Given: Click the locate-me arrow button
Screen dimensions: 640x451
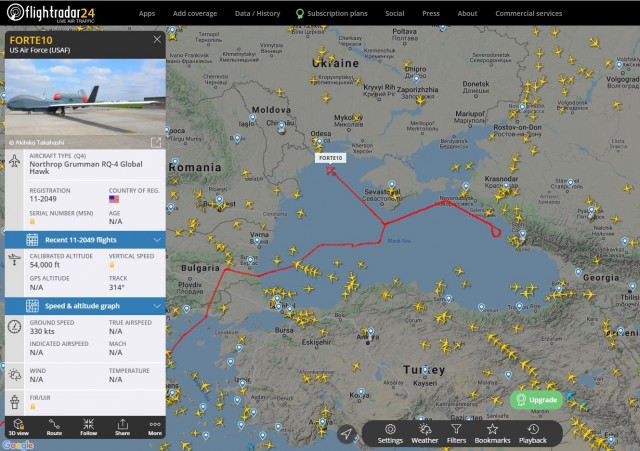Looking at the screenshot, I should [346, 433].
